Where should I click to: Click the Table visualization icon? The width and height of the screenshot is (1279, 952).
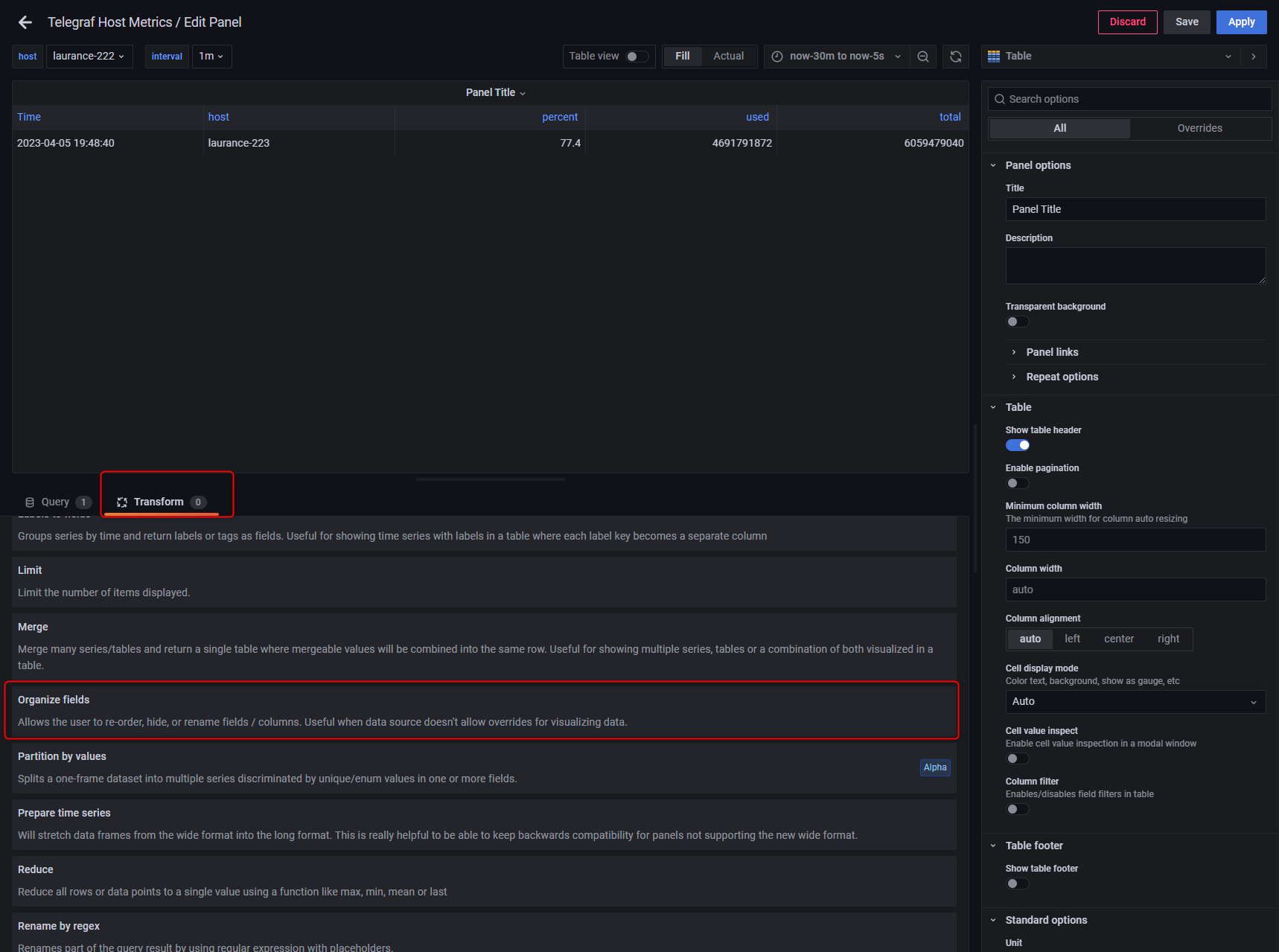[994, 57]
